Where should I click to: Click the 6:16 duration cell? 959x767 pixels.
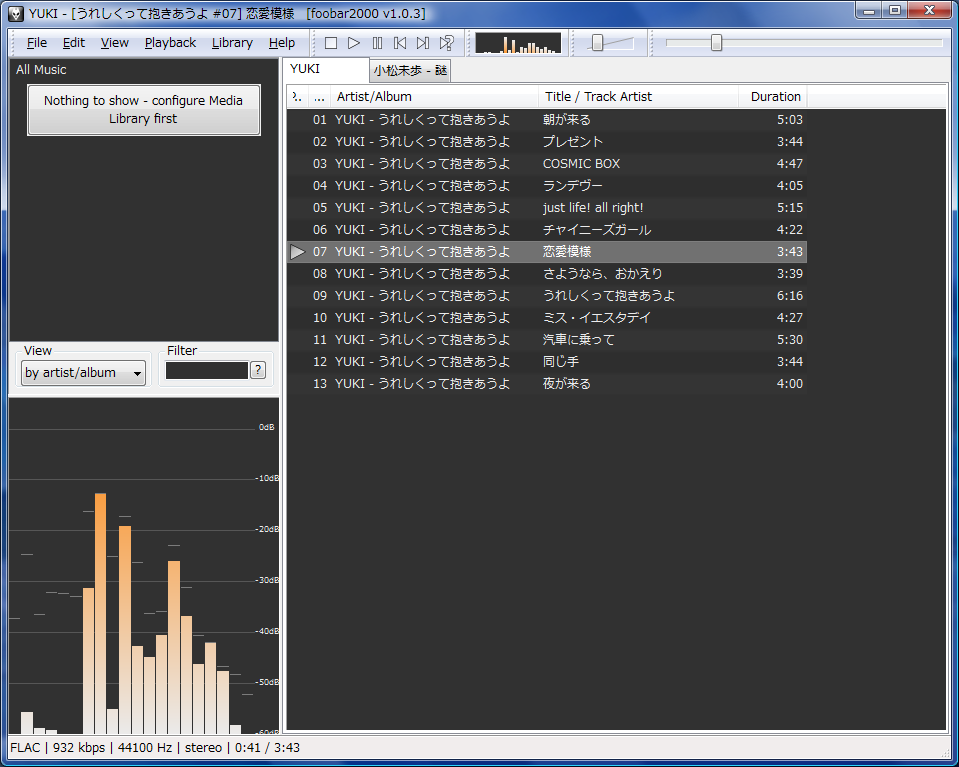tap(790, 295)
